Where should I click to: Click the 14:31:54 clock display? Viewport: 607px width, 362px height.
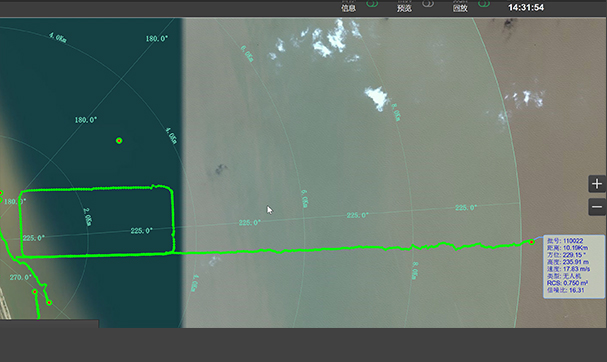(x=526, y=7)
